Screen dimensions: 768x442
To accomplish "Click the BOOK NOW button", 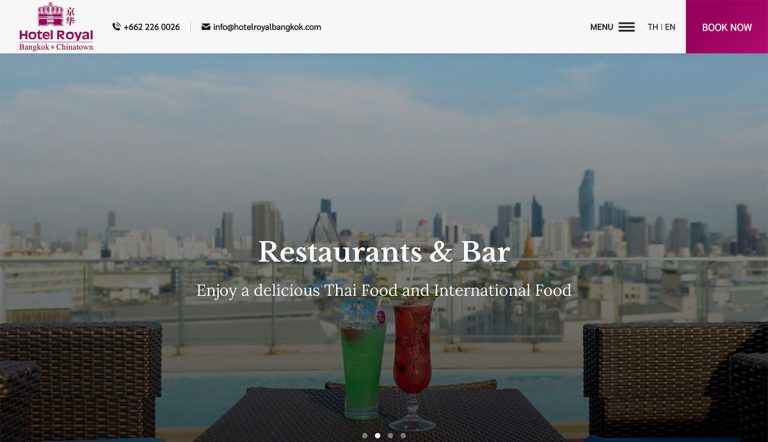I will pos(727,26).
